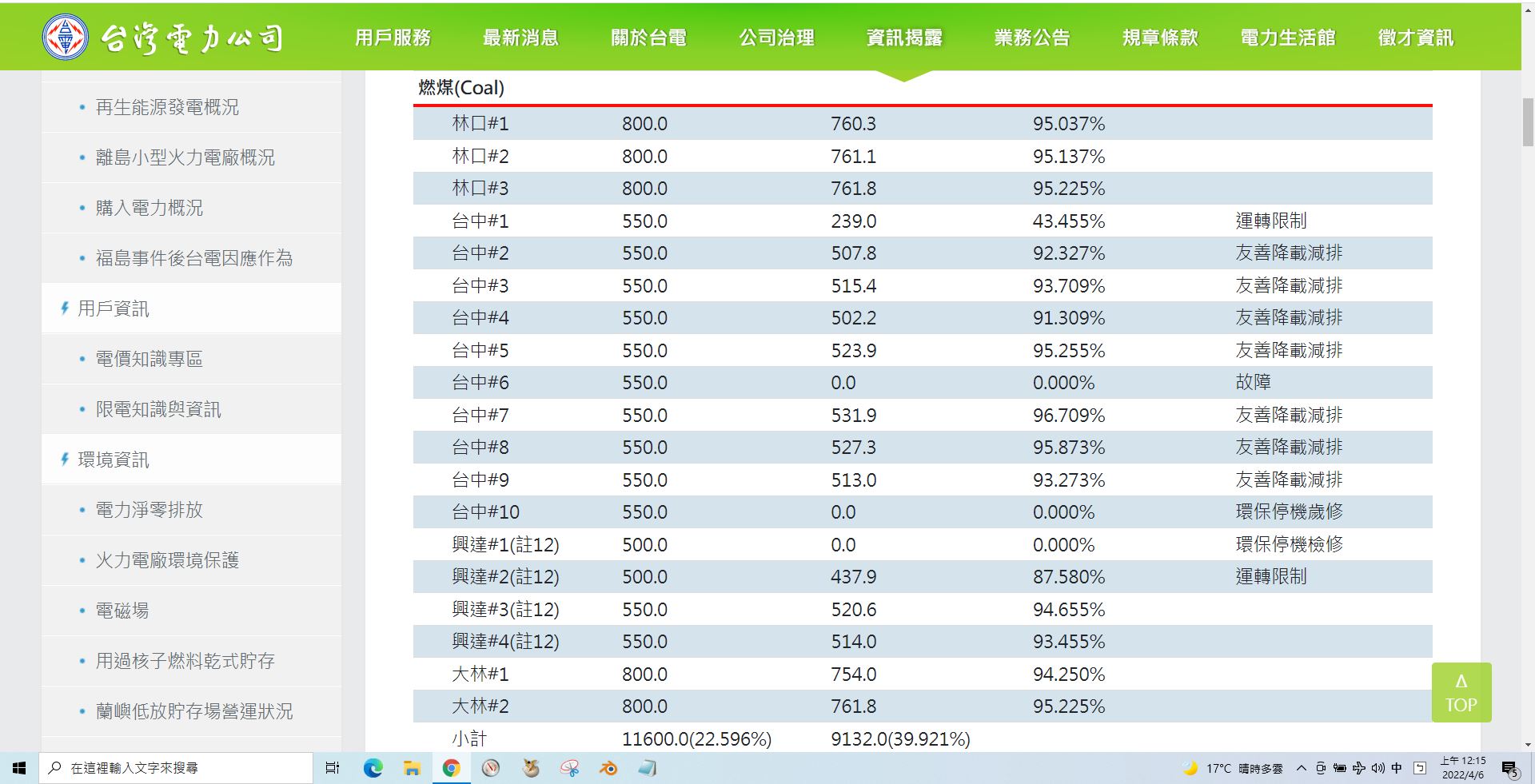Click 運轉限制 note in 台中#1 row

click(x=1271, y=221)
